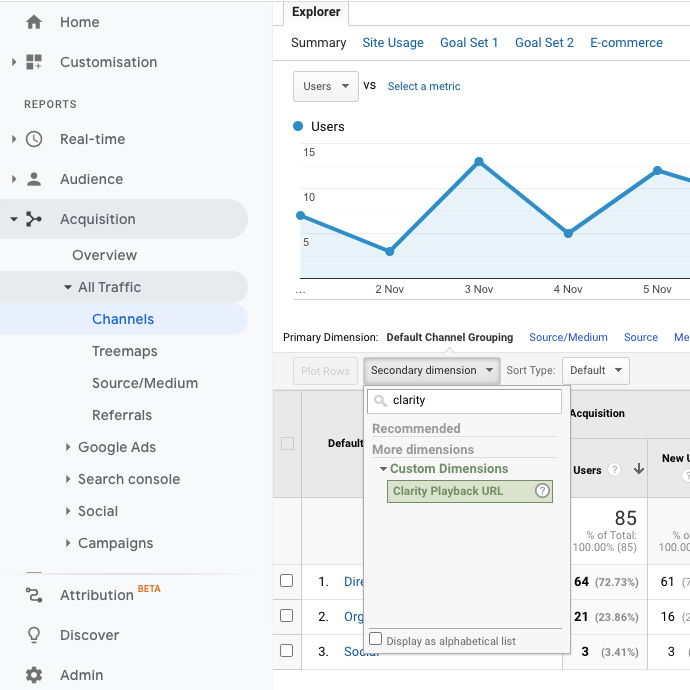Select the Goal Set 2 tab
Viewport: 690px width, 690px height.
[544, 43]
